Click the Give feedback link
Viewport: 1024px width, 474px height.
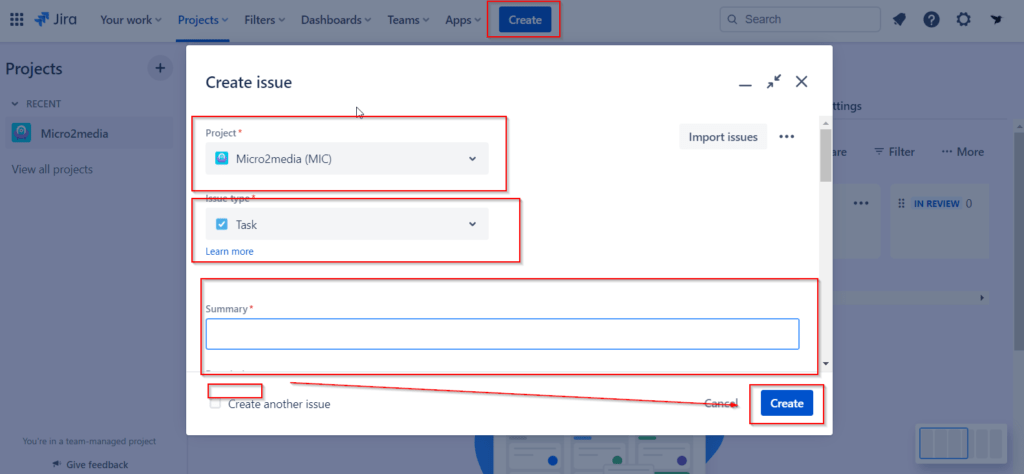point(97,465)
